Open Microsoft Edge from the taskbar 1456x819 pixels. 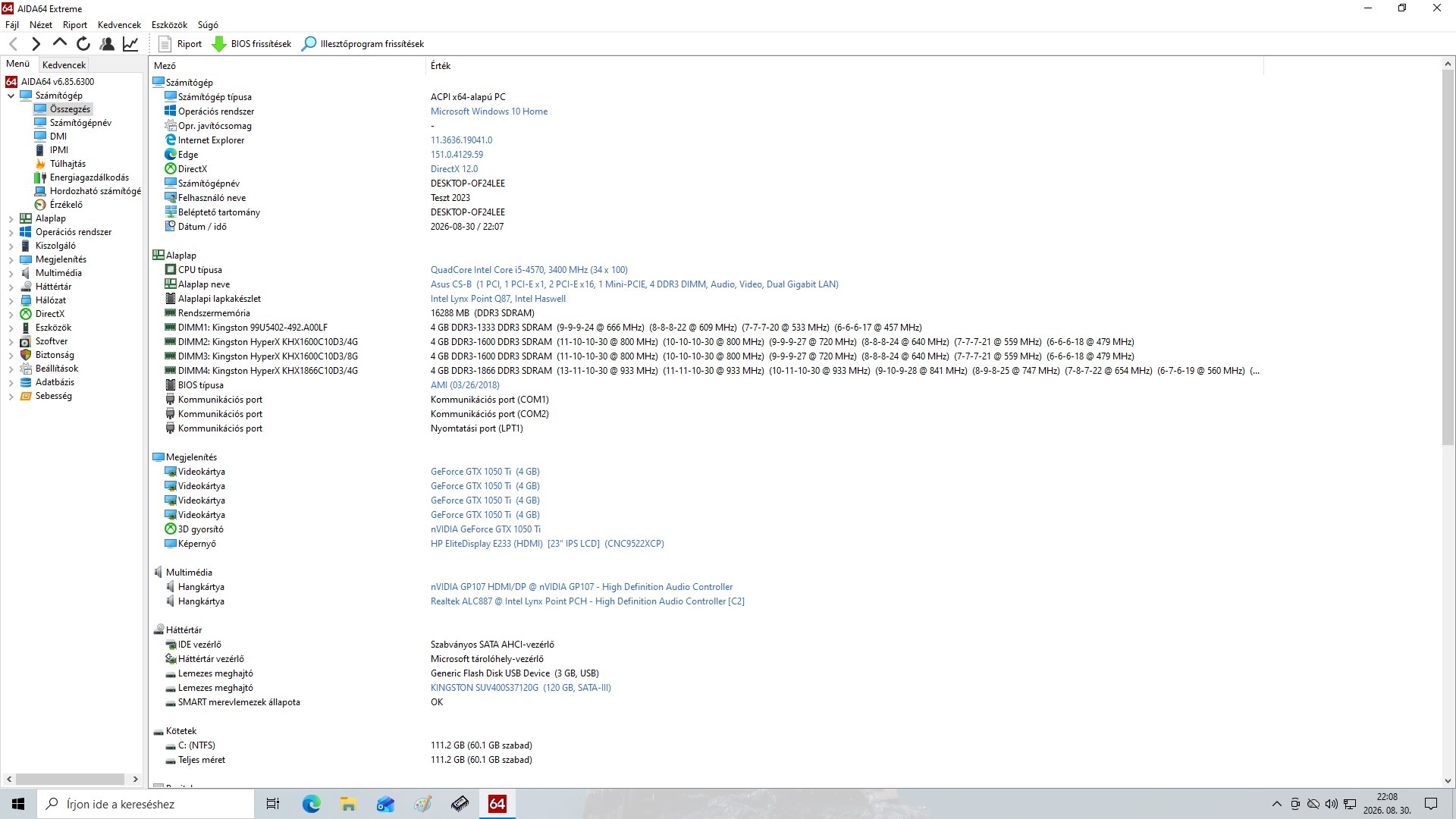click(311, 804)
